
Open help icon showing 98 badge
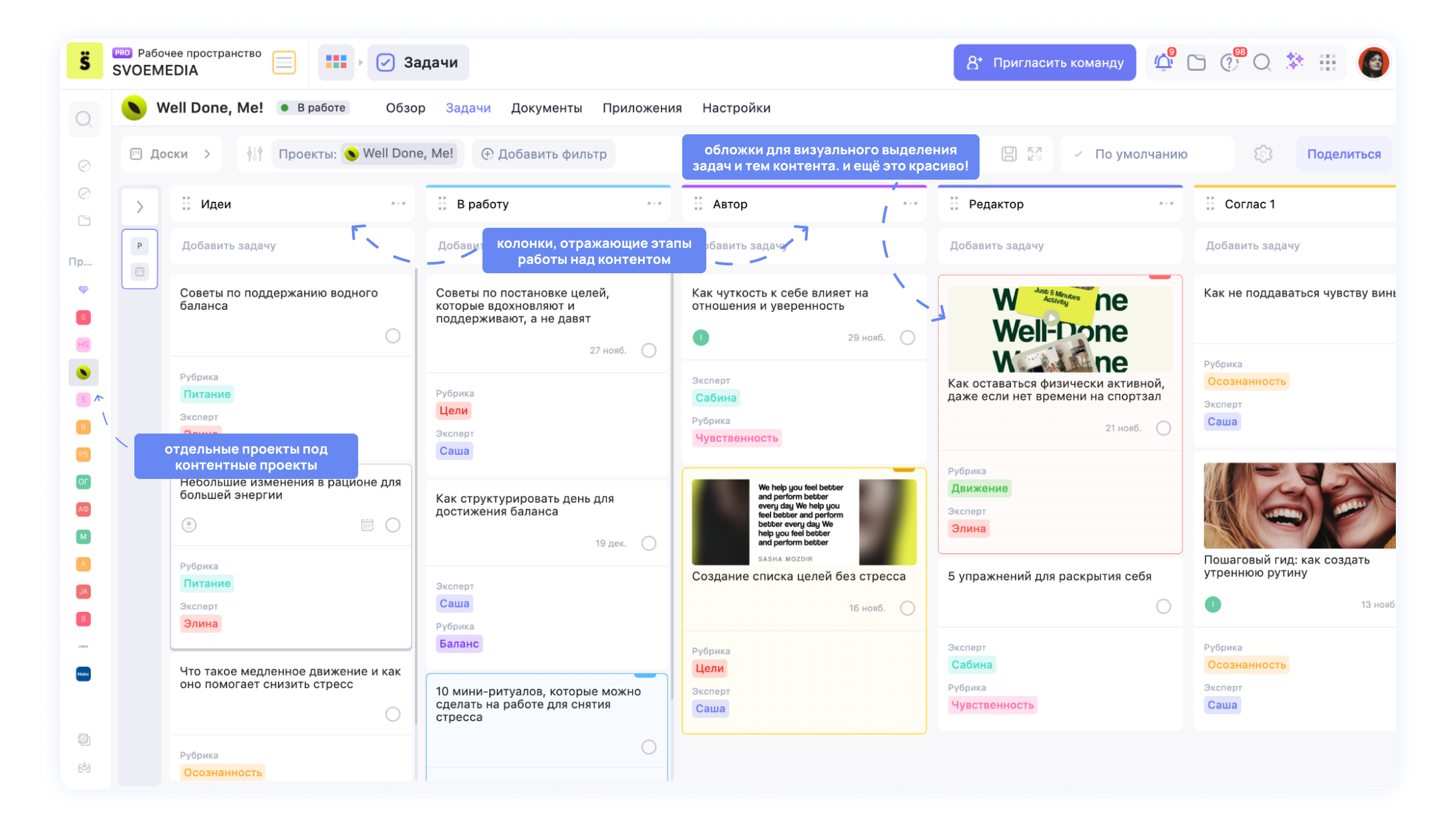[x=1229, y=62]
